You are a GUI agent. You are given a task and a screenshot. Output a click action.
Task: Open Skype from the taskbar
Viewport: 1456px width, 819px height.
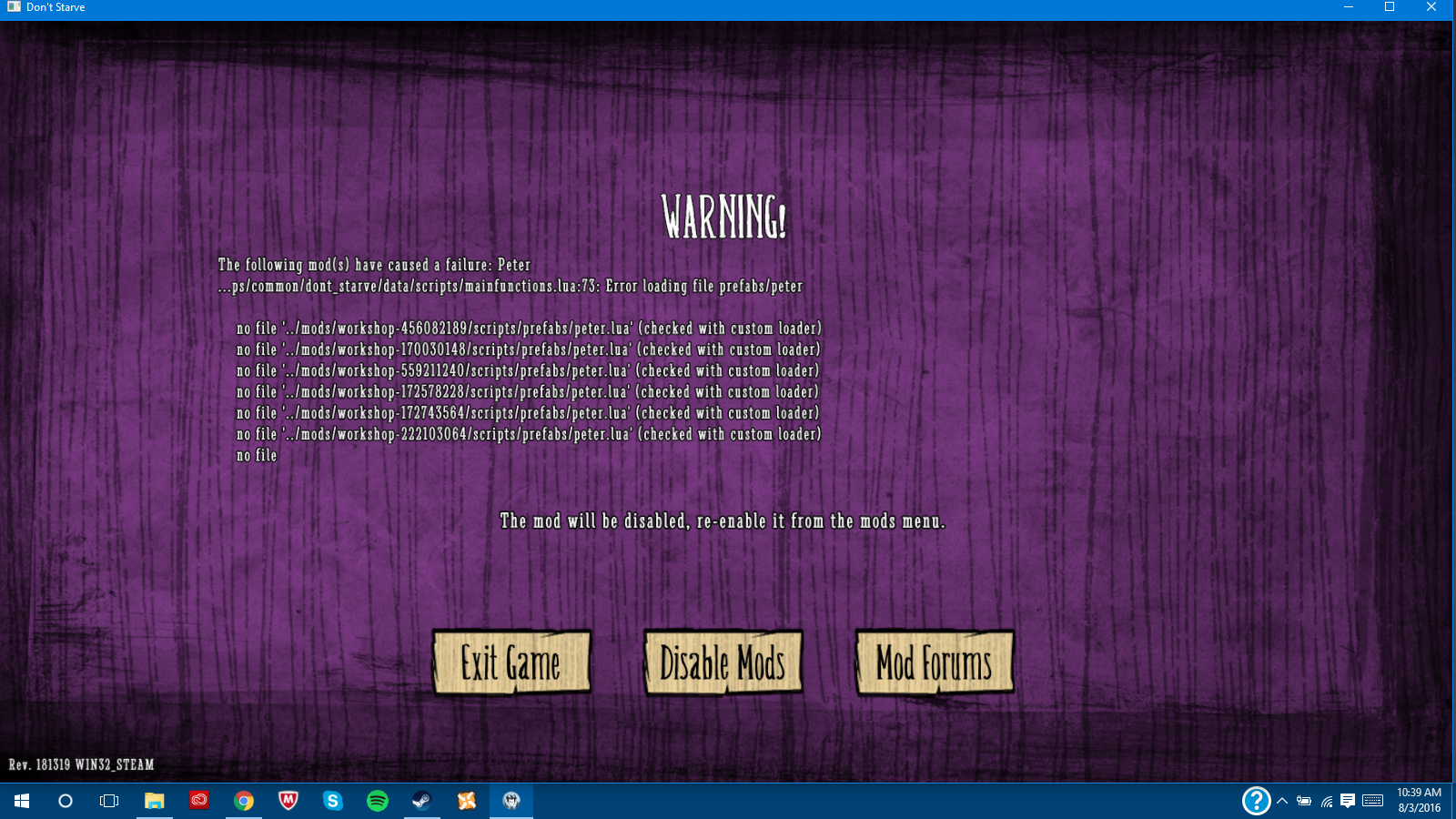[x=332, y=801]
